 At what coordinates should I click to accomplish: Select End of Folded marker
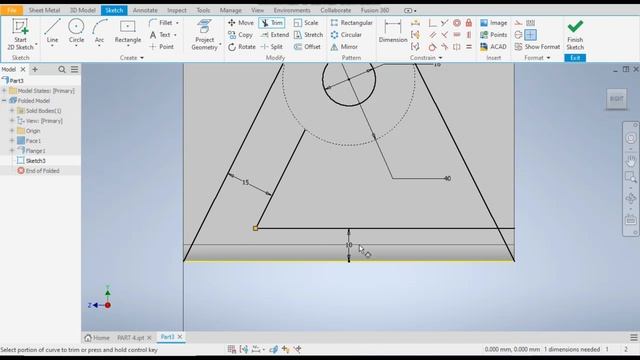click(x=39, y=171)
